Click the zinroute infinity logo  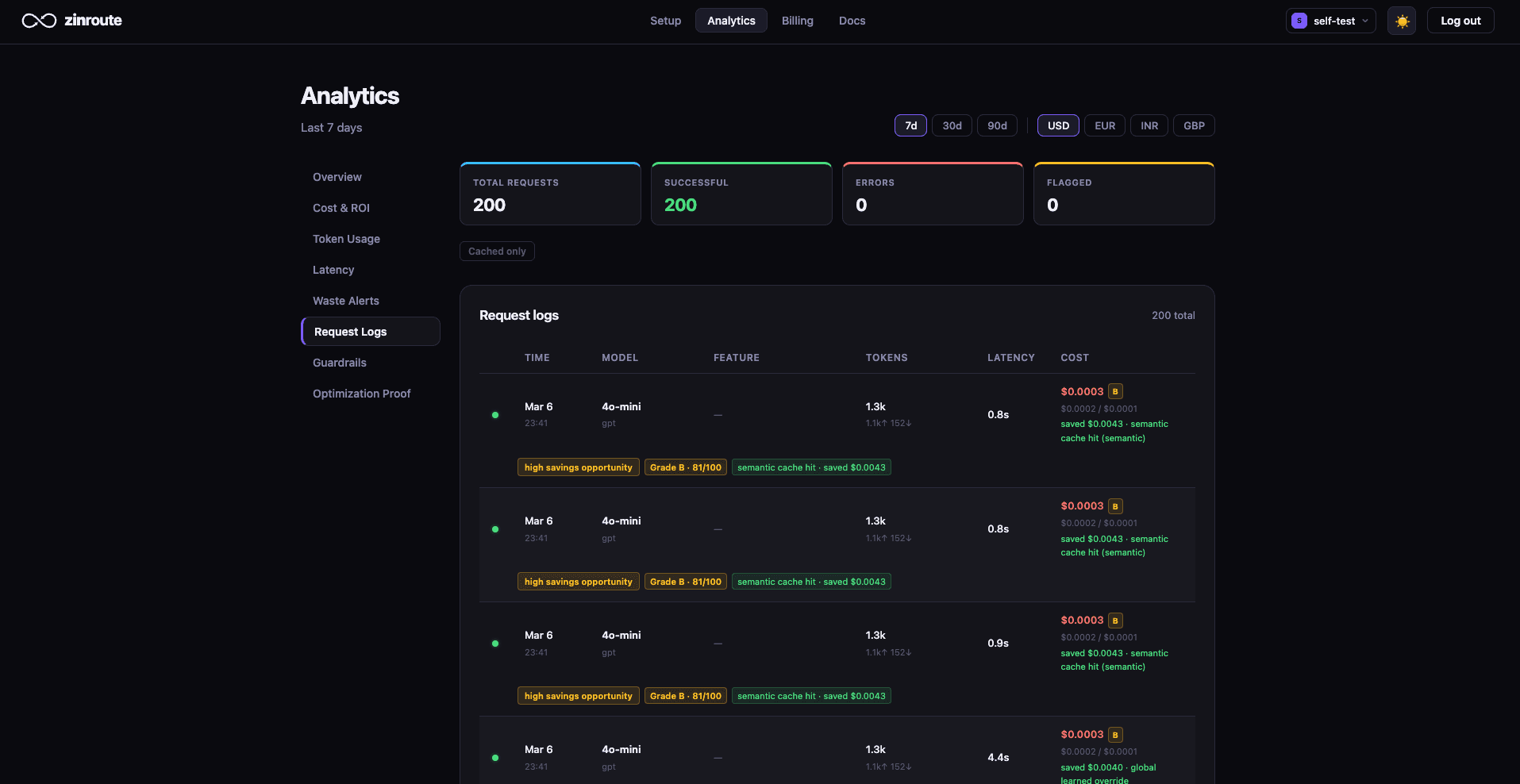point(37,21)
